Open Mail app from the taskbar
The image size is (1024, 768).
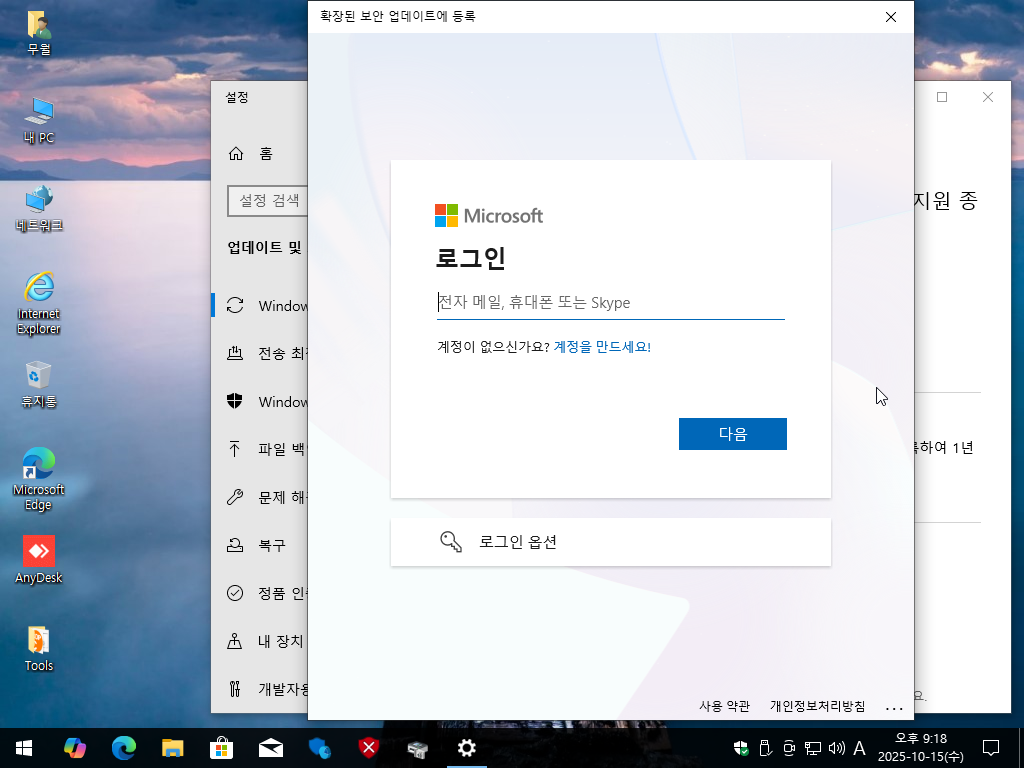pyautogui.click(x=270, y=748)
